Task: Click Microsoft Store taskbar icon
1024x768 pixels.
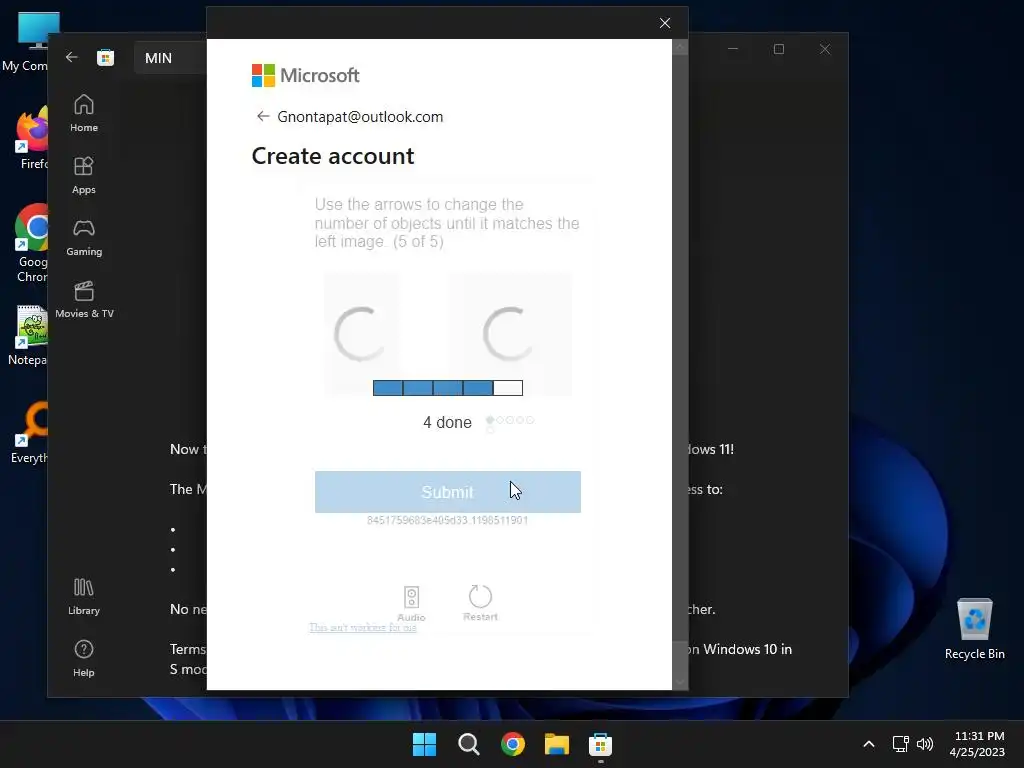Action: 600,744
